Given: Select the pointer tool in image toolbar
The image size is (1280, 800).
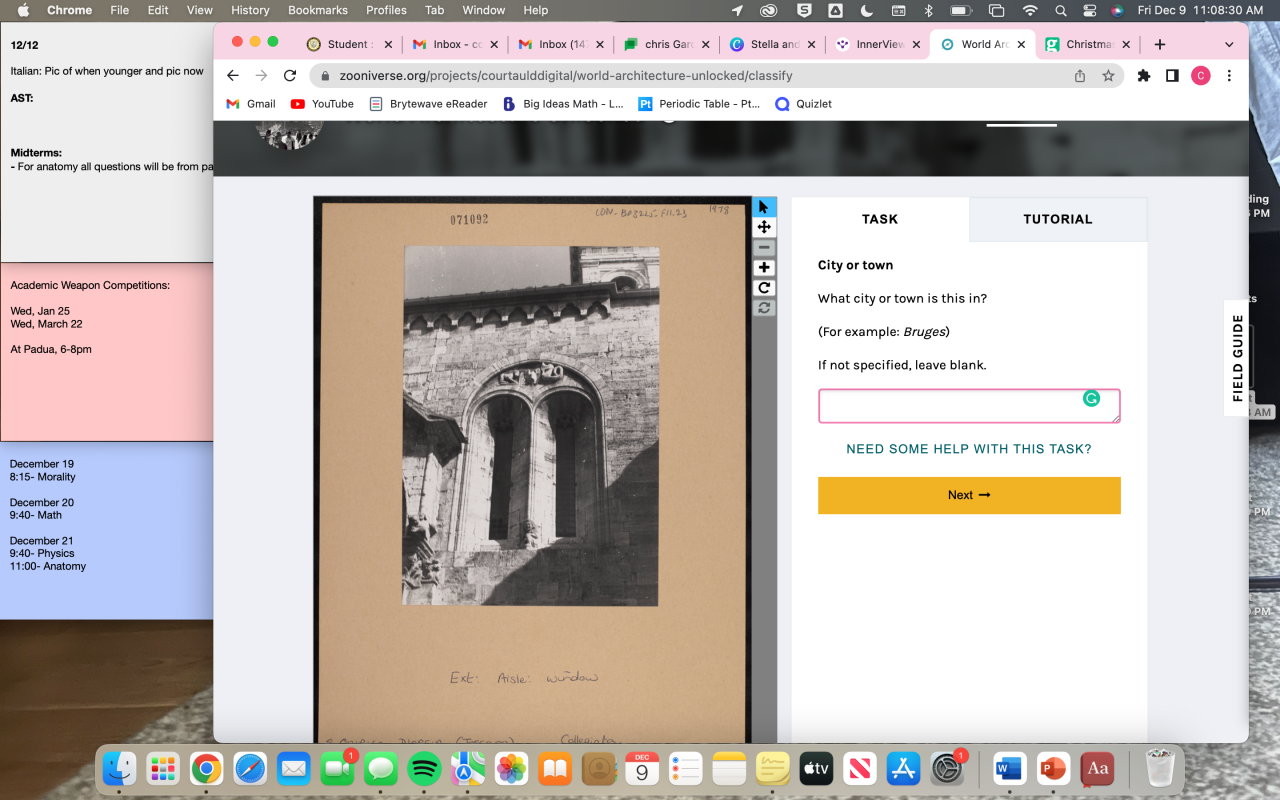Looking at the screenshot, I should point(764,207).
